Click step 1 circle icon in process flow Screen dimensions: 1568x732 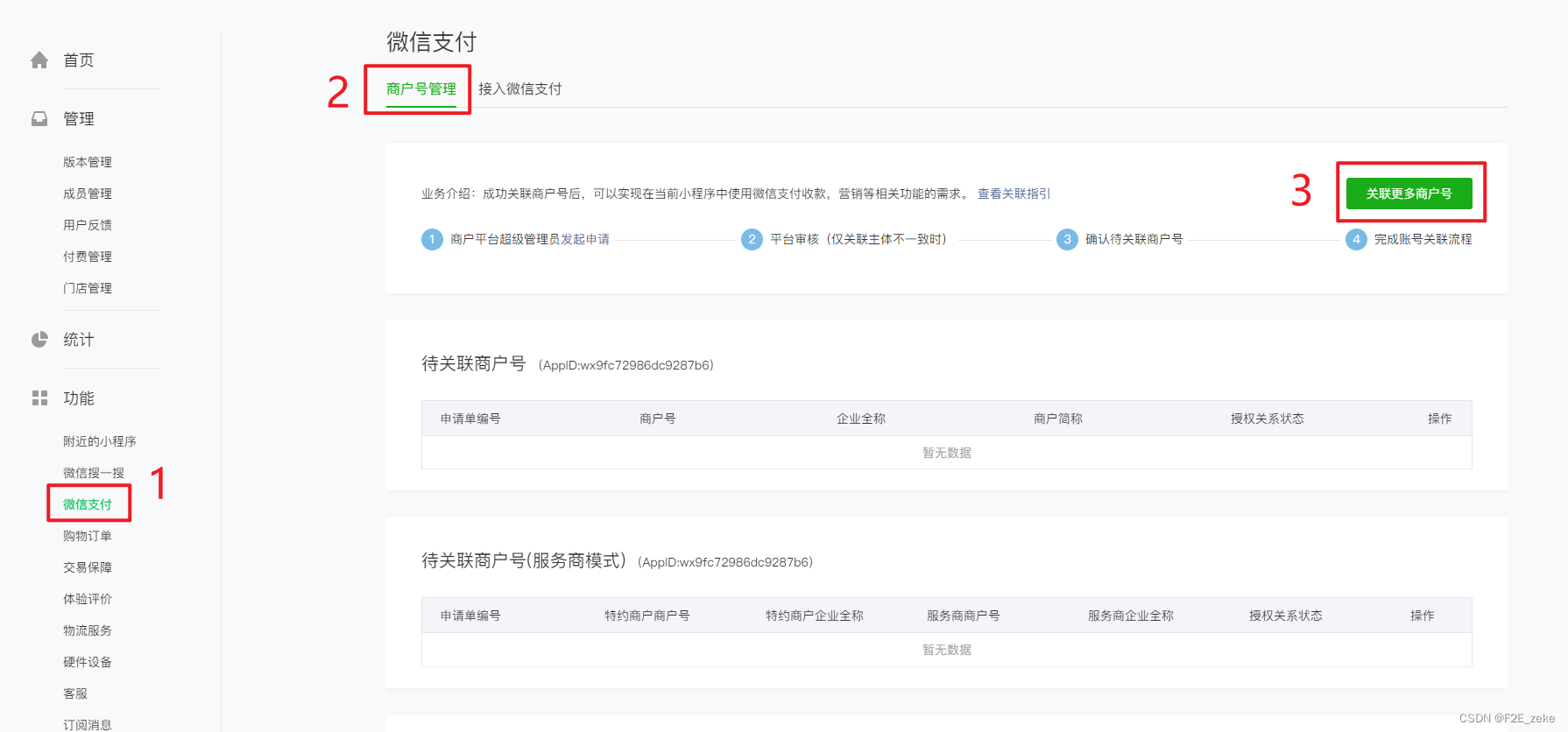[432, 239]
